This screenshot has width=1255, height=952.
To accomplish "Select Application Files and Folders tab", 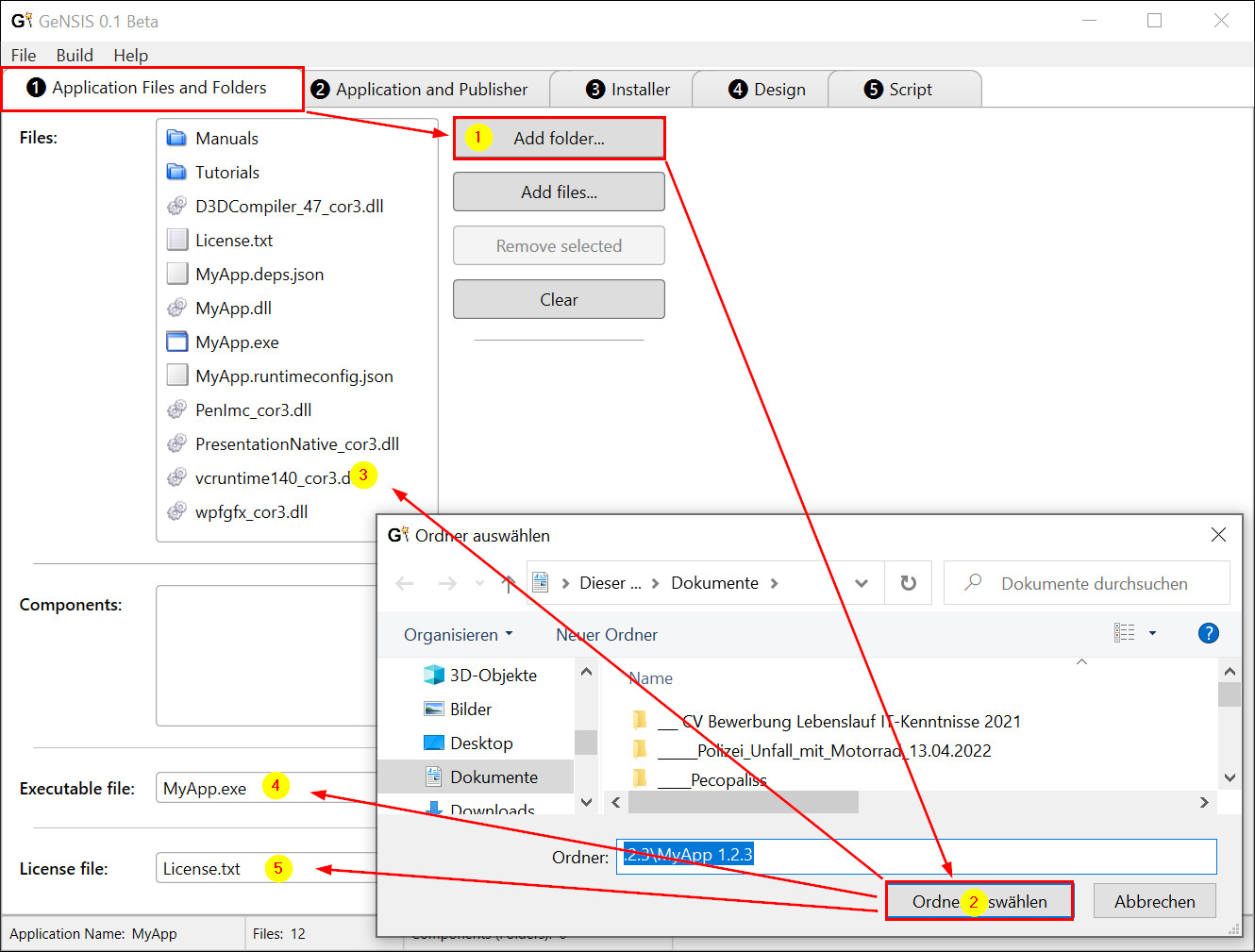I will click(153, 89).
